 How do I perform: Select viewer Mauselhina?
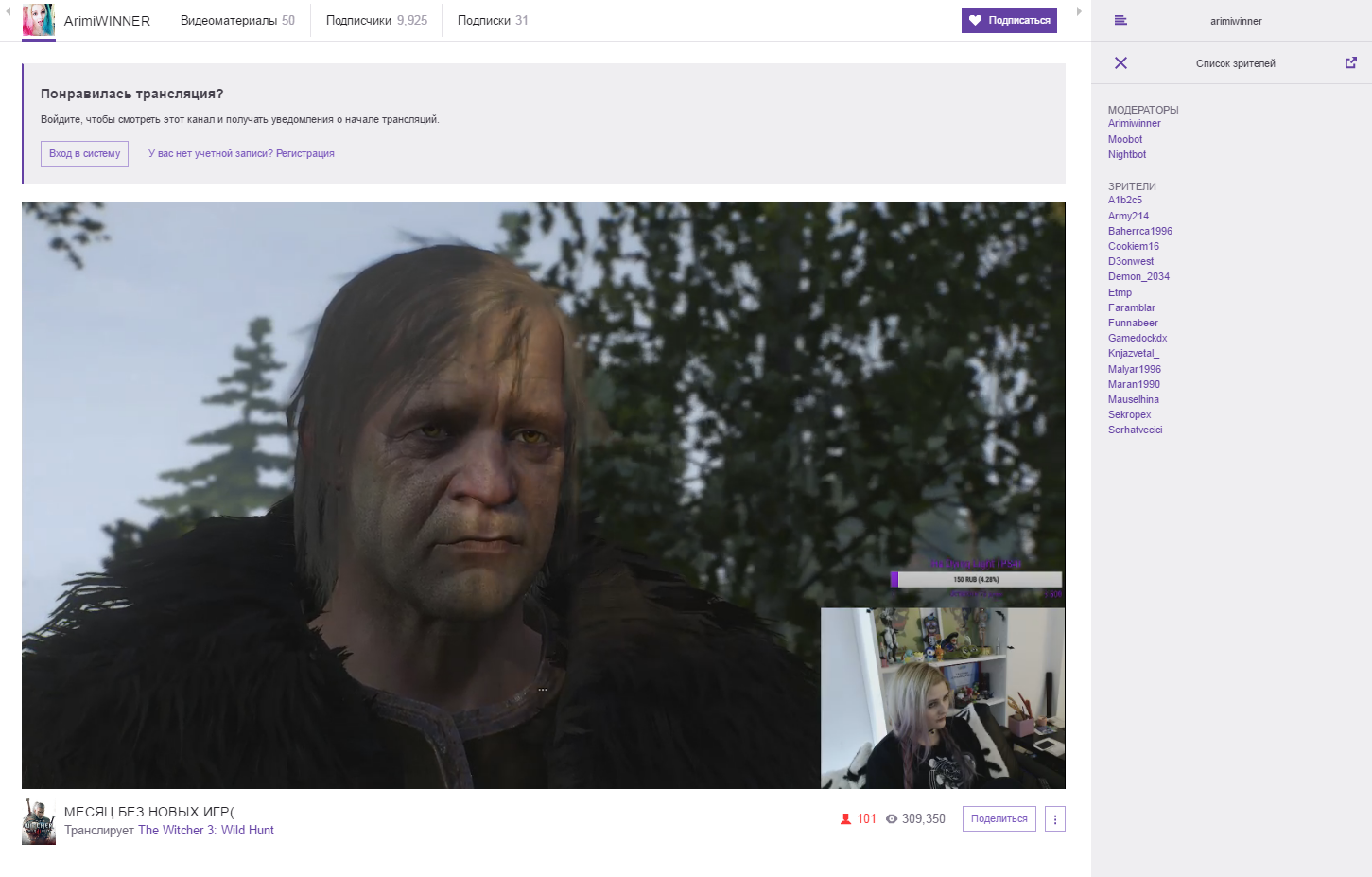(x=1134, y=399)
